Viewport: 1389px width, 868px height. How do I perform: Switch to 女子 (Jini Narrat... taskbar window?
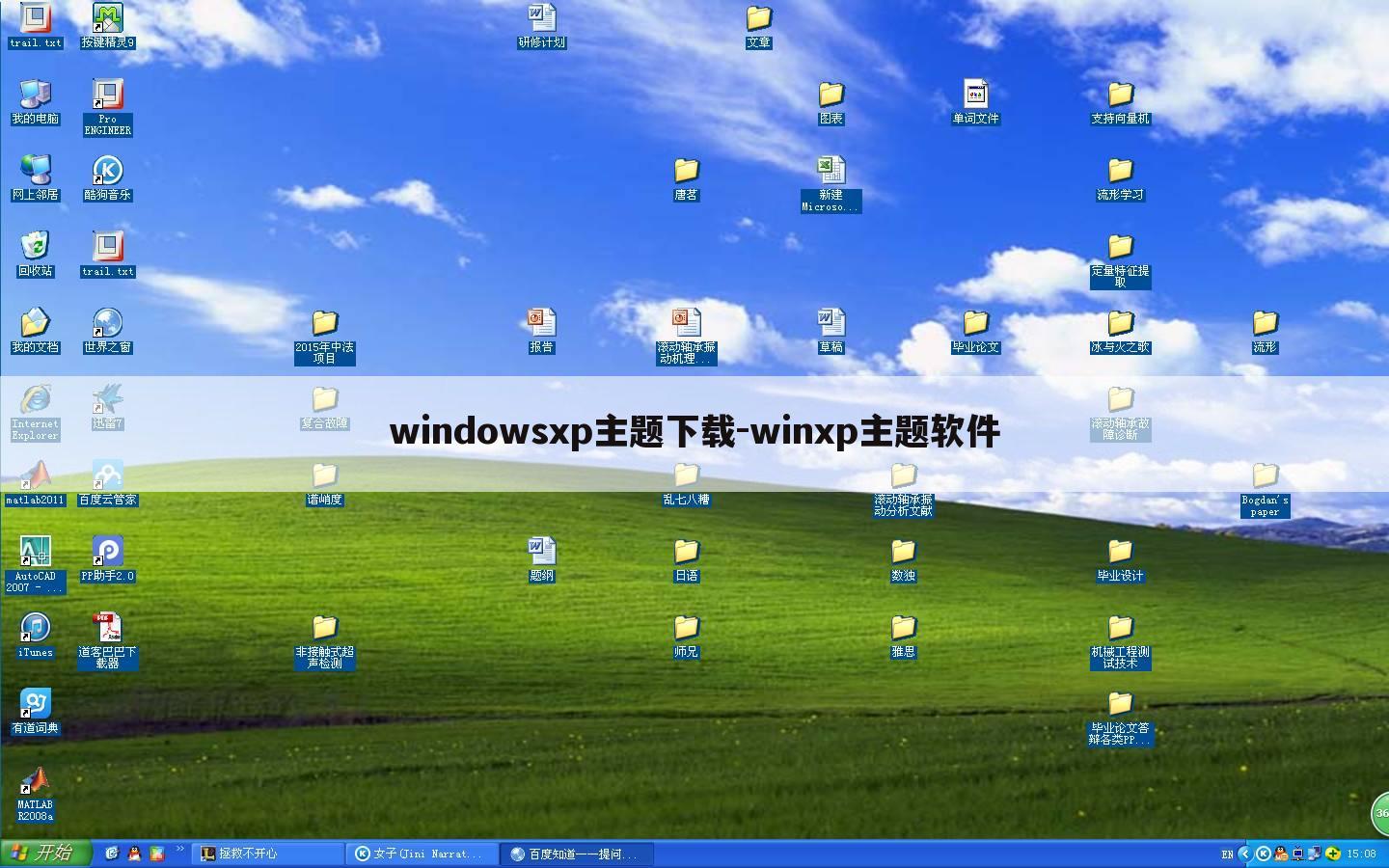[x=424, y=854]
